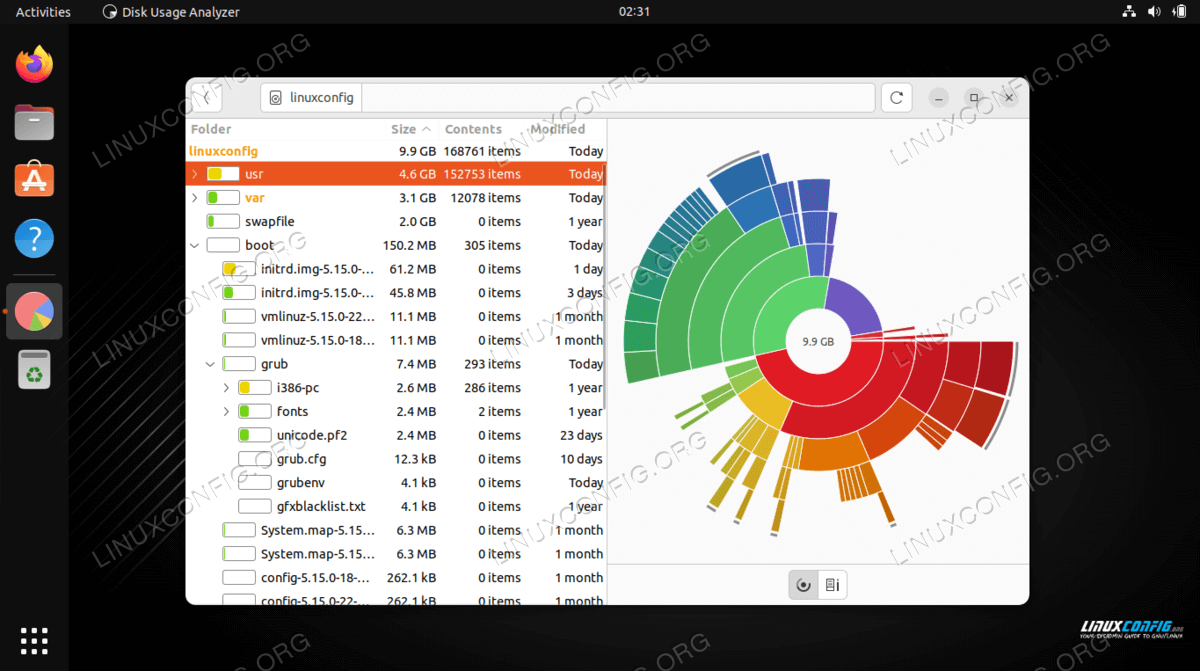1200x671 pixels.
Task: Rescan the folder with the reload button
Action: click(896, 98)
